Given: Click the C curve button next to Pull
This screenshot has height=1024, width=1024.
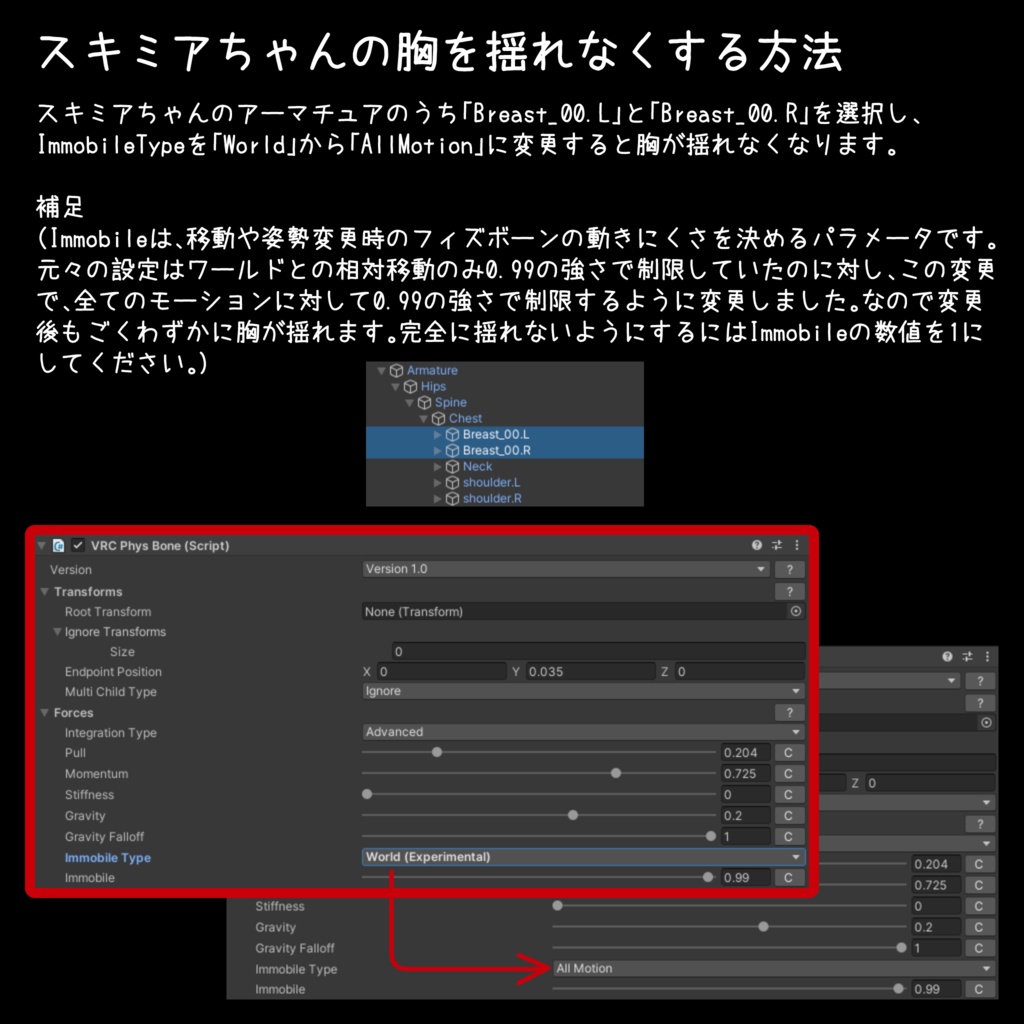Looking at the screenshot, I should (788, 752).
